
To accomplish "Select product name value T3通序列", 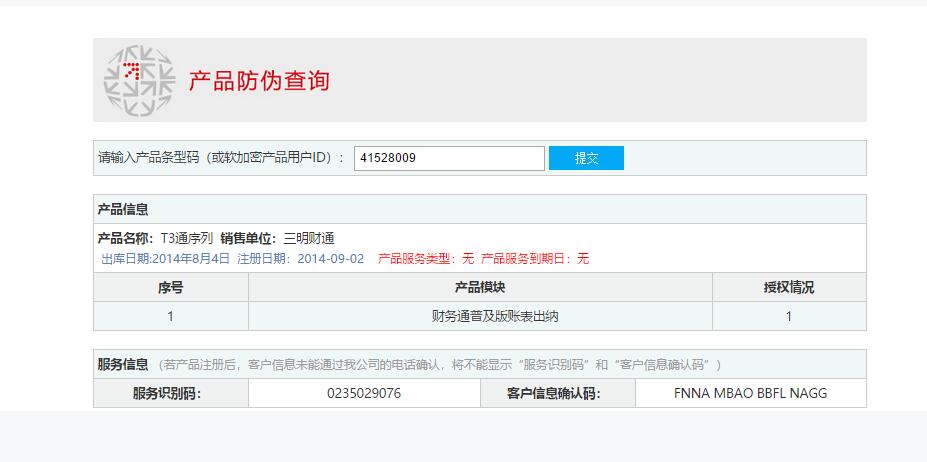I will [187, 239].
